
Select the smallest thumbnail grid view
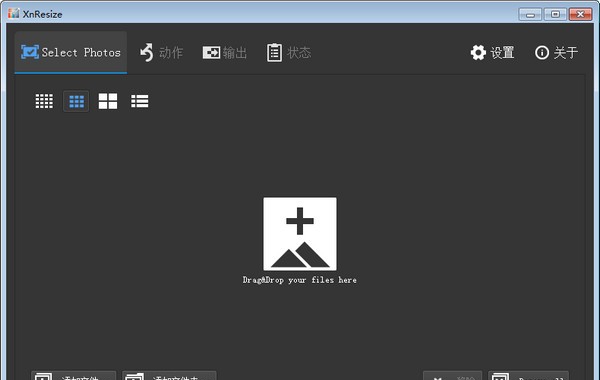[44, 101]
